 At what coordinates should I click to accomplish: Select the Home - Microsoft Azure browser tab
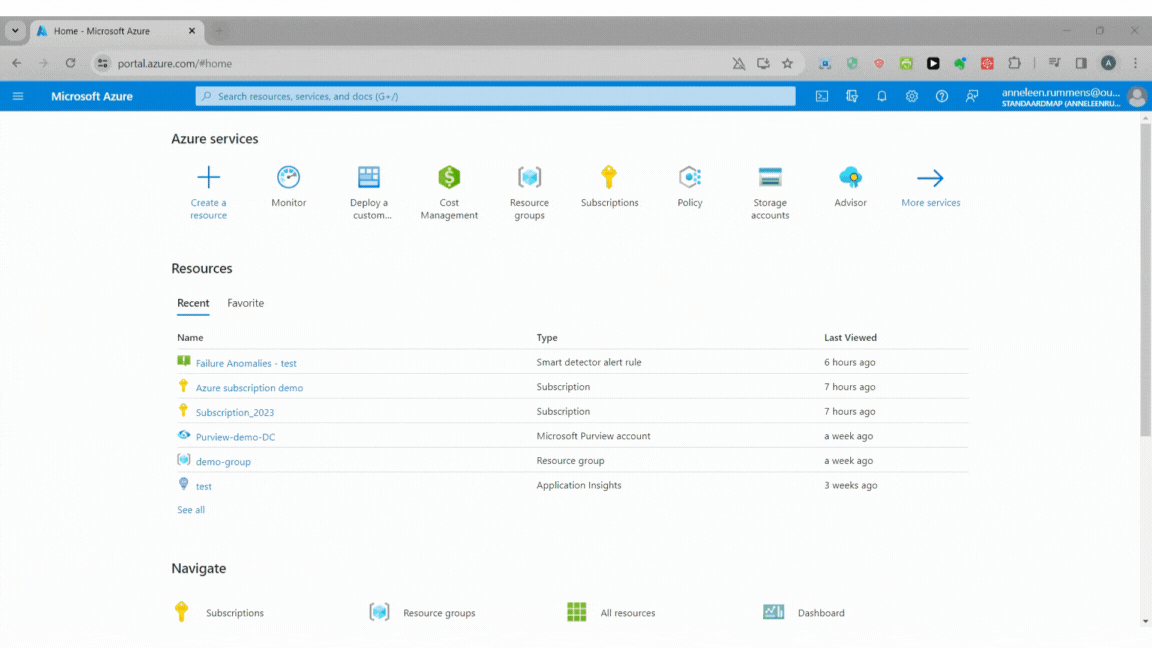[x=116, y=31]
